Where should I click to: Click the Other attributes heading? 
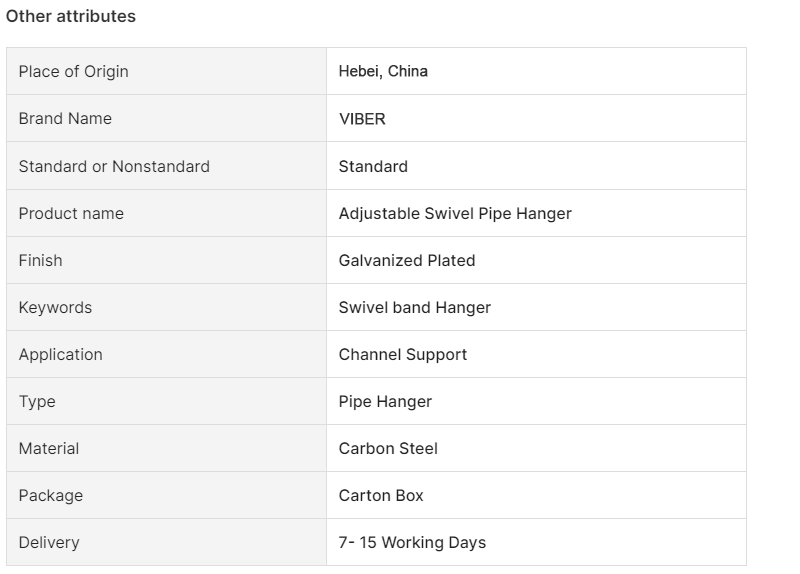[70, 16]
